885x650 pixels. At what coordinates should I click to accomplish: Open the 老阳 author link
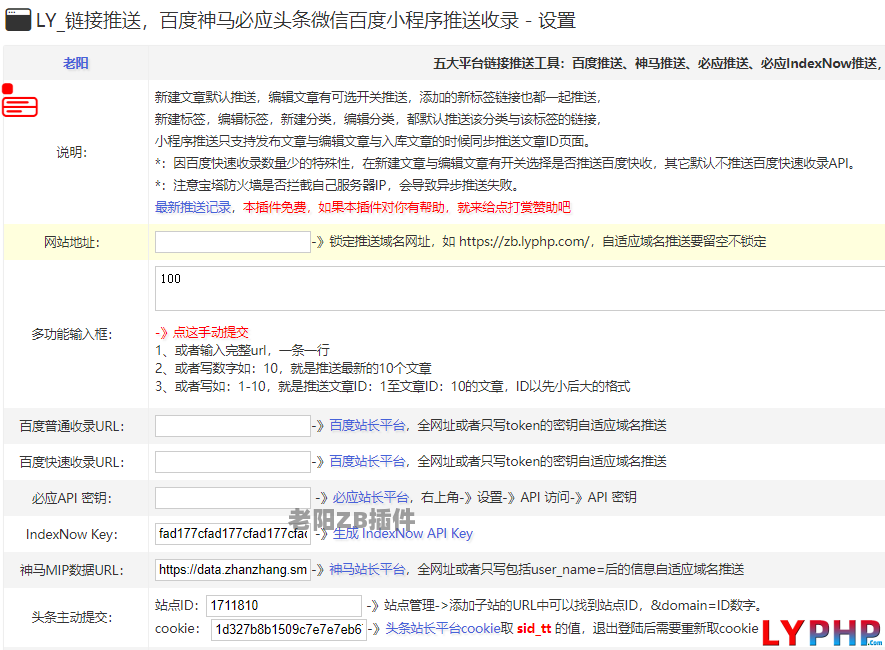pos(76,63)
